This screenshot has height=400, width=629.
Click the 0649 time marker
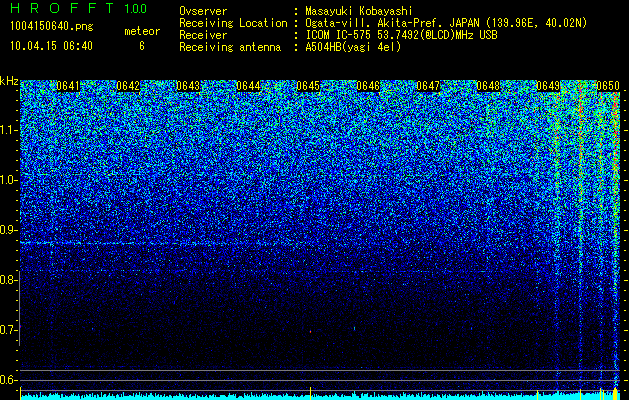click(x=548, y=86)
